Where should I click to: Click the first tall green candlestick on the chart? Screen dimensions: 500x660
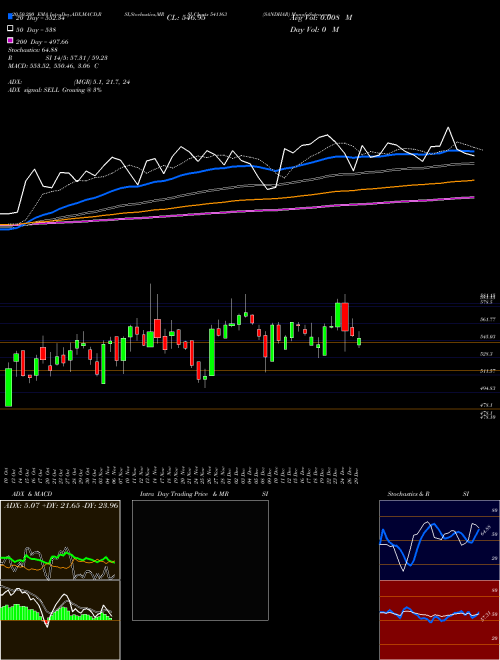(x=8, y=387)
